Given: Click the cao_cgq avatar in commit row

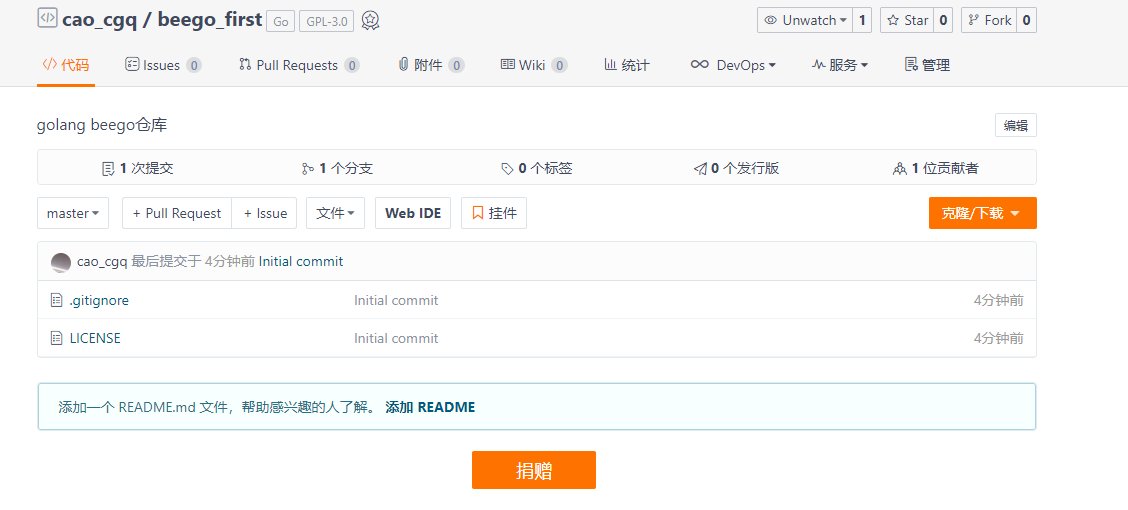Looking at the screenshot, I should pyautogui.click(x=61, y=262).
